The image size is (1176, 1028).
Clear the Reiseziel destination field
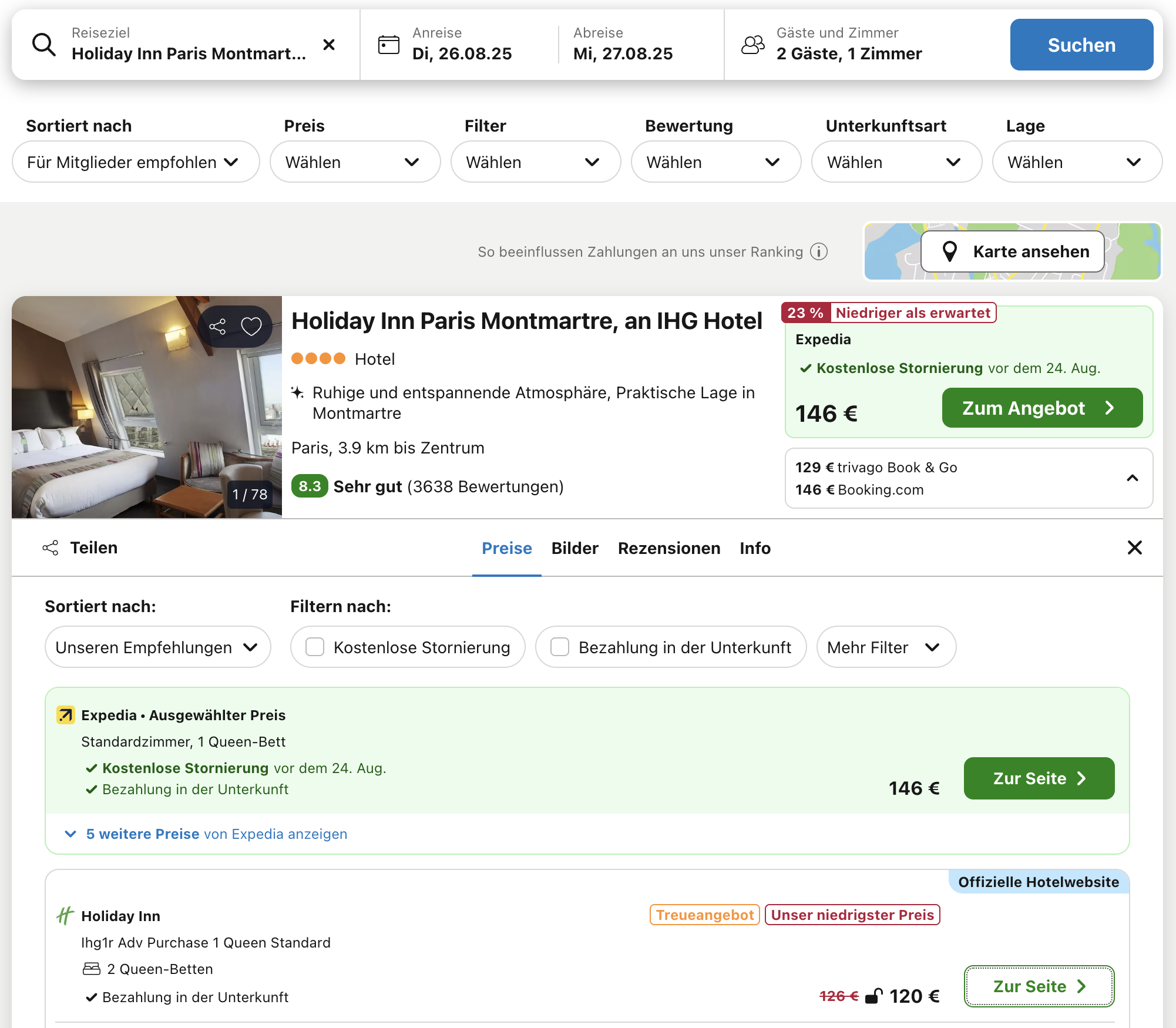click(329, 45)
